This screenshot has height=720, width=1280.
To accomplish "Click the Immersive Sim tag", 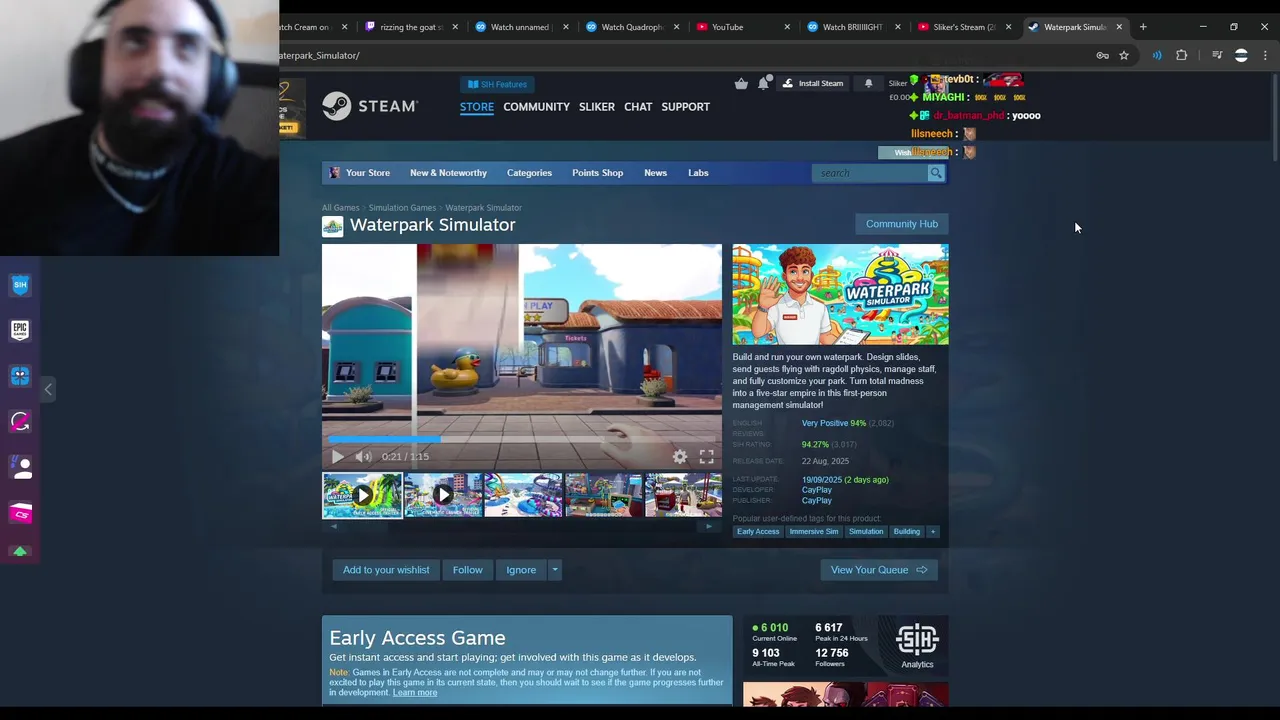I will tap(814, 532).
